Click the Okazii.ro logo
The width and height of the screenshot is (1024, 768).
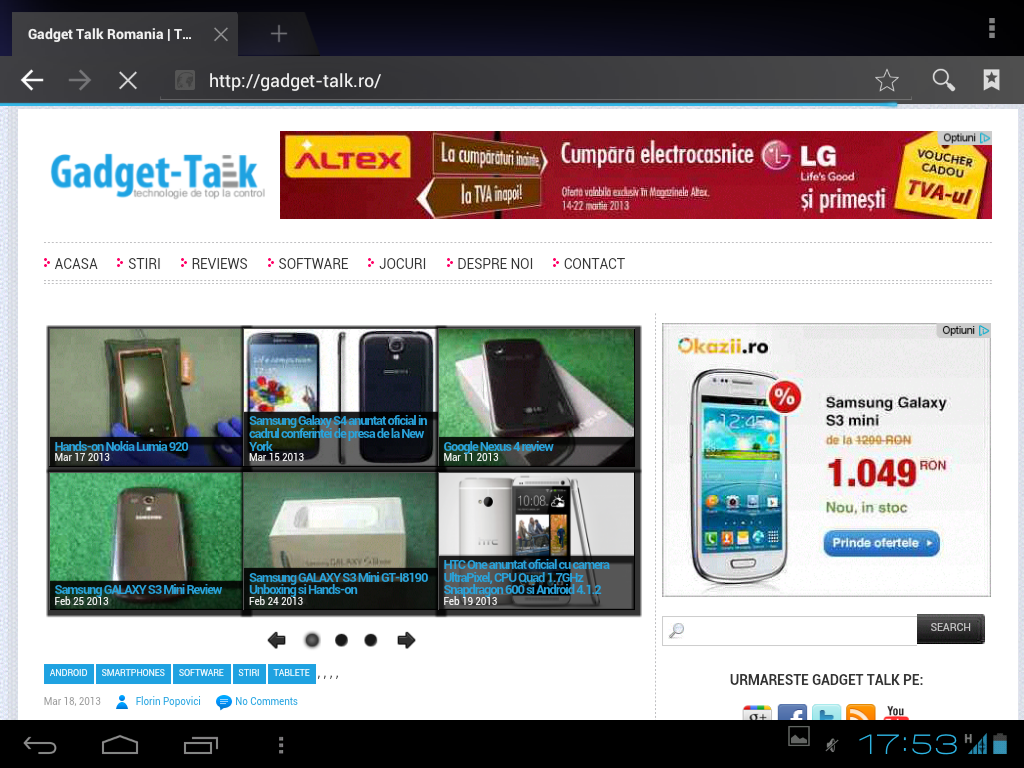[x=723, y=346]
